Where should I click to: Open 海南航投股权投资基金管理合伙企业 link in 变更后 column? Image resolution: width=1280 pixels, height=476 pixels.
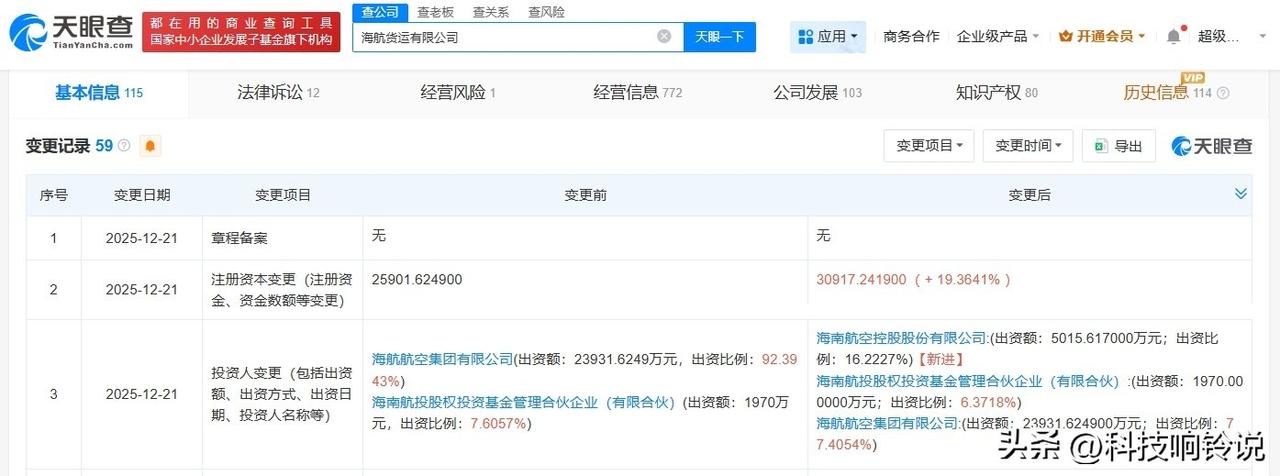pos(969,381)
